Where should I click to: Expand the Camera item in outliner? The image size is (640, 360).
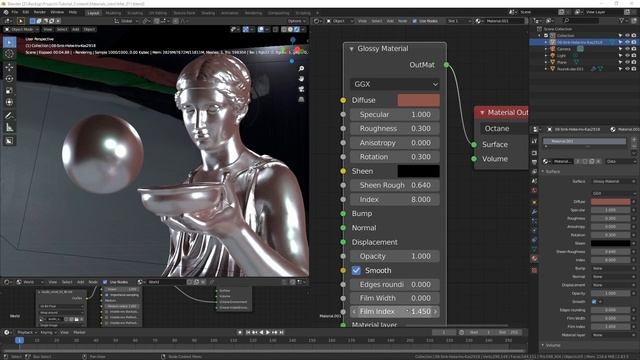pyautogui.click(x=546, y=49)
